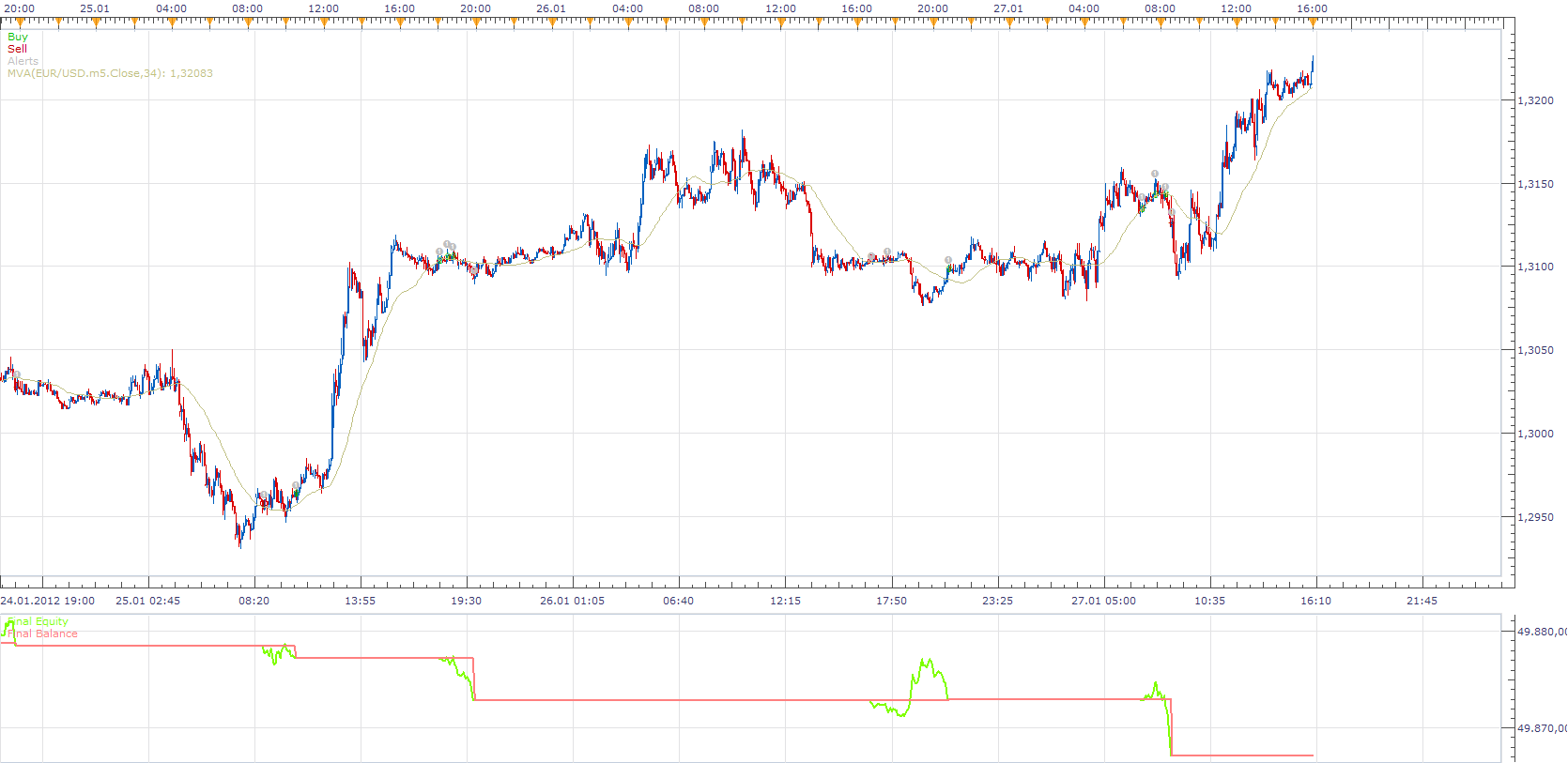Click the 1,2950 price axis label

[1536, 517]
